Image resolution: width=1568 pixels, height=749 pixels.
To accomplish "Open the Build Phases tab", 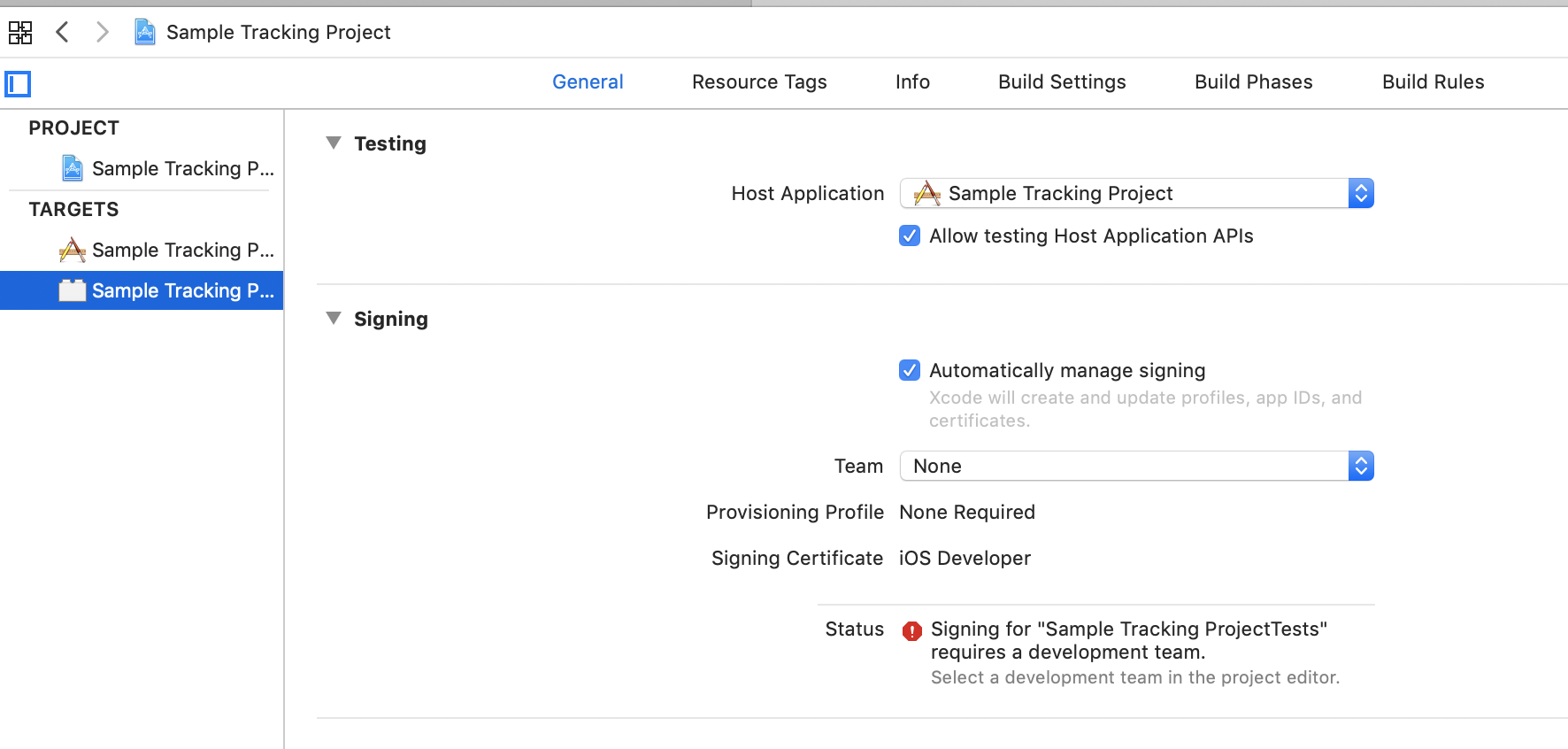I will (x=1253, y=82).
